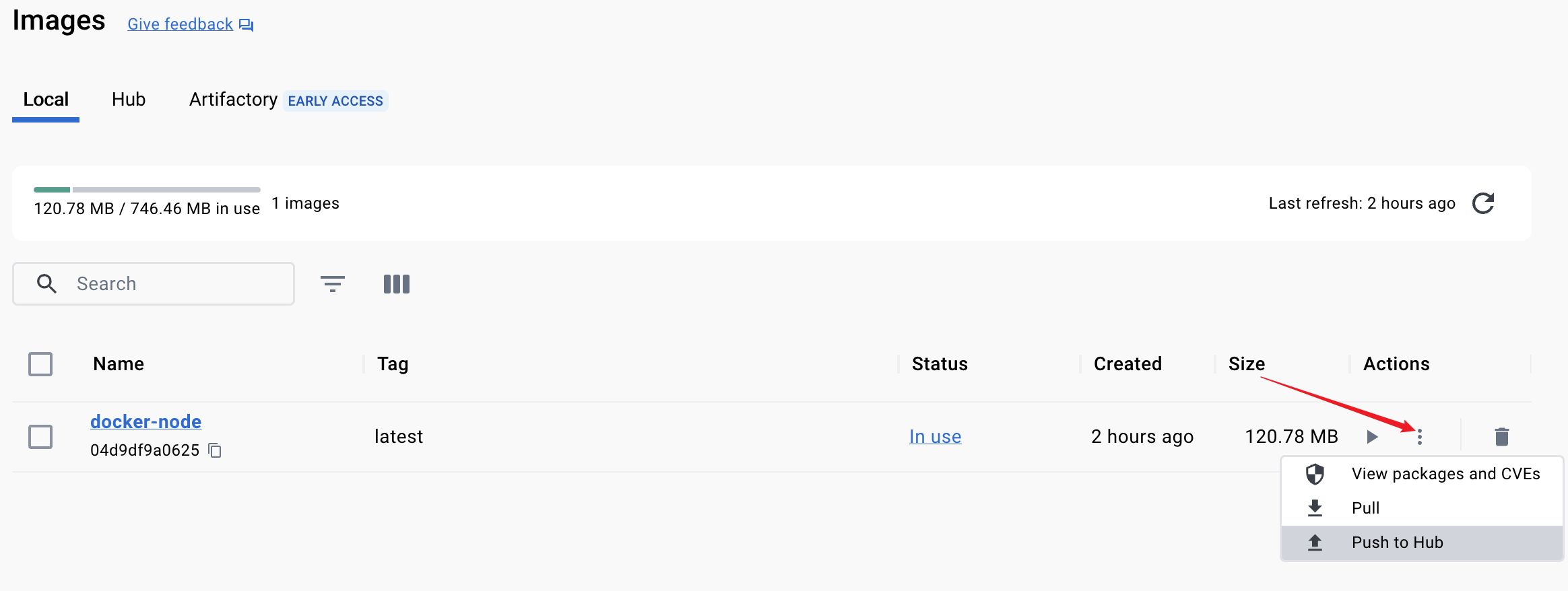Screen dimensions: 1568x591
Task: Delete the docker-node image
Action: coord(1501,437)
